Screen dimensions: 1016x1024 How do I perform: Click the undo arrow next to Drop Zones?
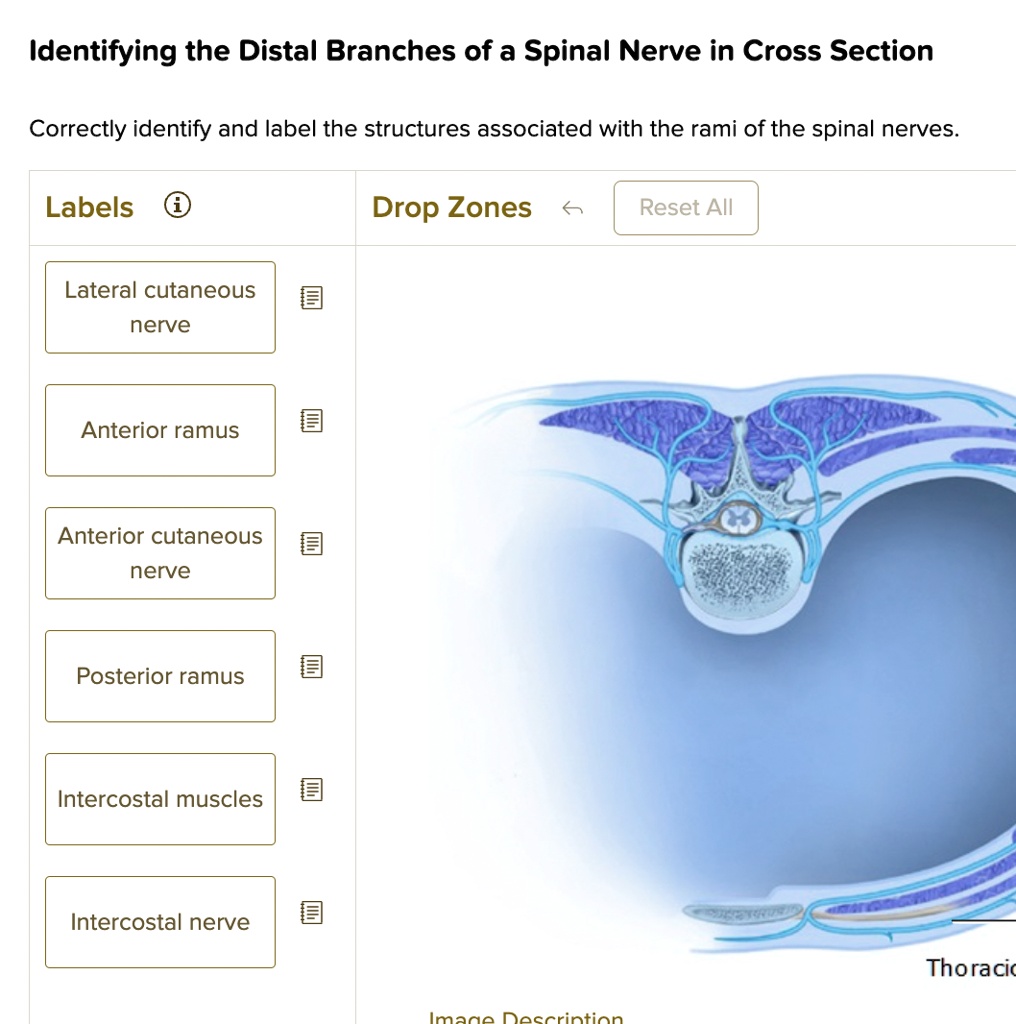(573, 207)
